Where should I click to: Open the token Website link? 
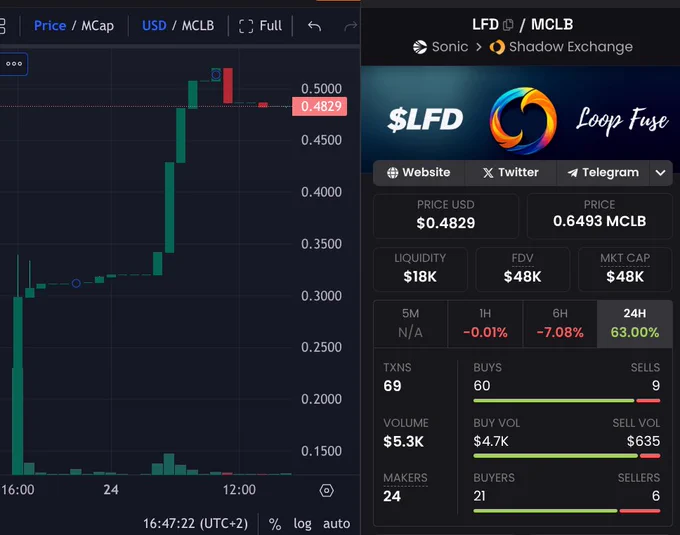click(418, 173)
